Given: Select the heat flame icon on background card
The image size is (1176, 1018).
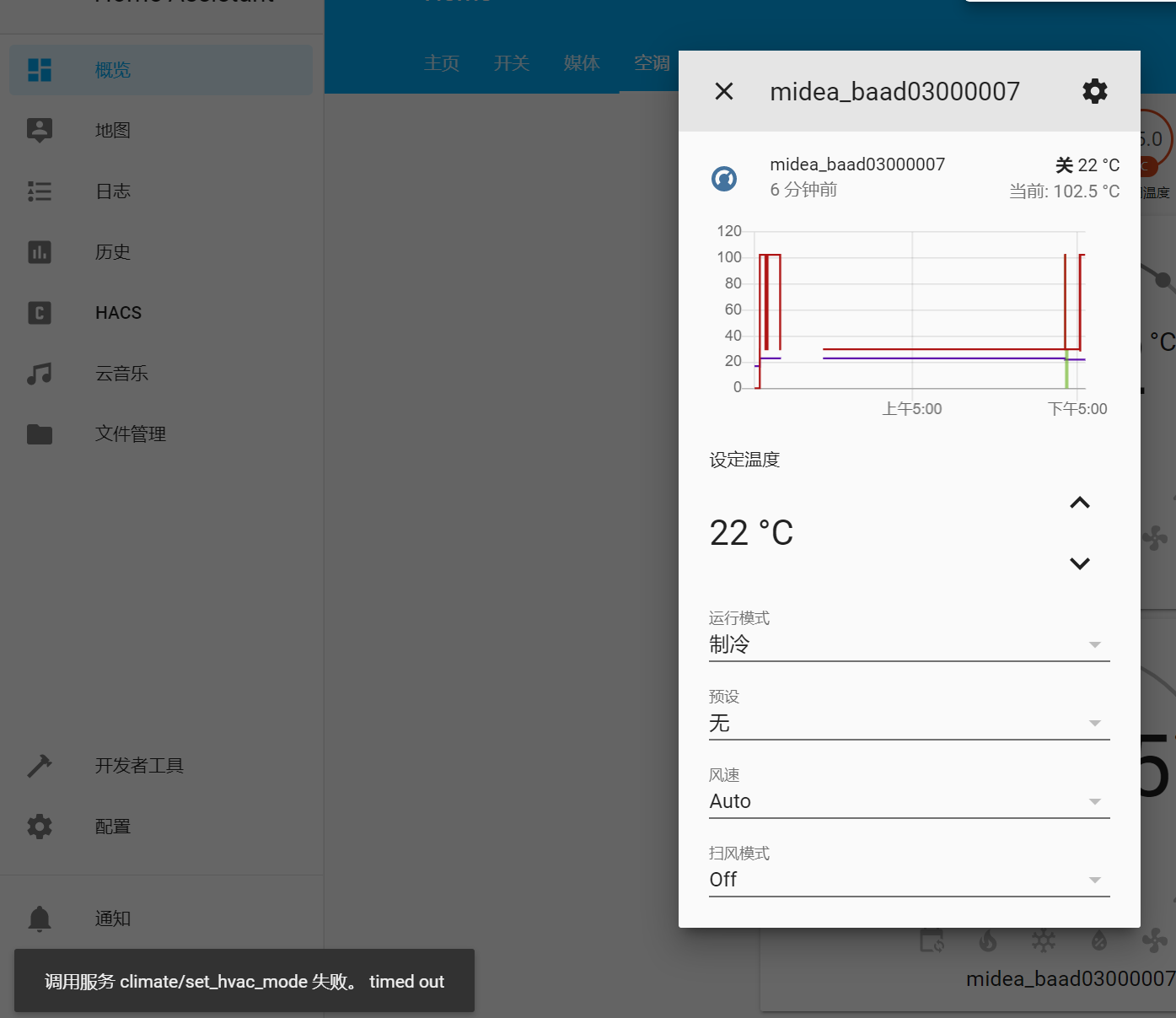Looking at the screenshot, I should tap(988, 940).
